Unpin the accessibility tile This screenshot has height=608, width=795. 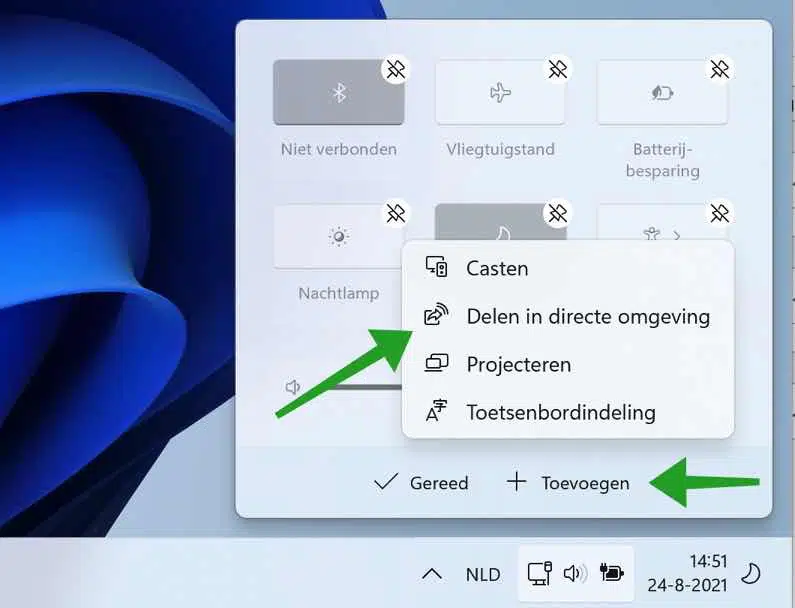pyautogui.click(x=719, y=213)
